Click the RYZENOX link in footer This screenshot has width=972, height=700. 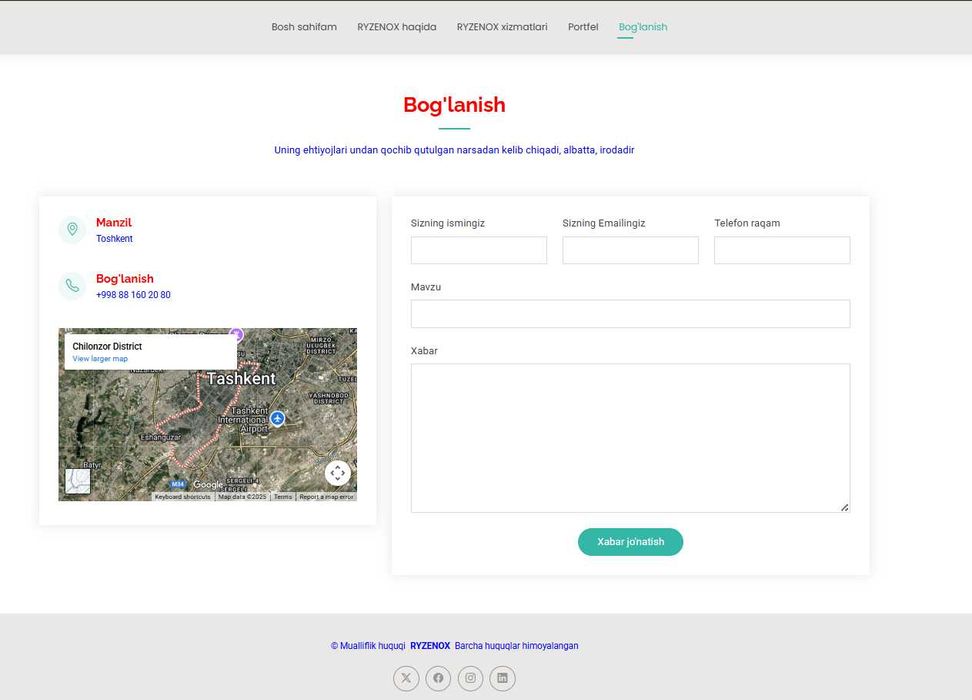[x=430, y=645]
